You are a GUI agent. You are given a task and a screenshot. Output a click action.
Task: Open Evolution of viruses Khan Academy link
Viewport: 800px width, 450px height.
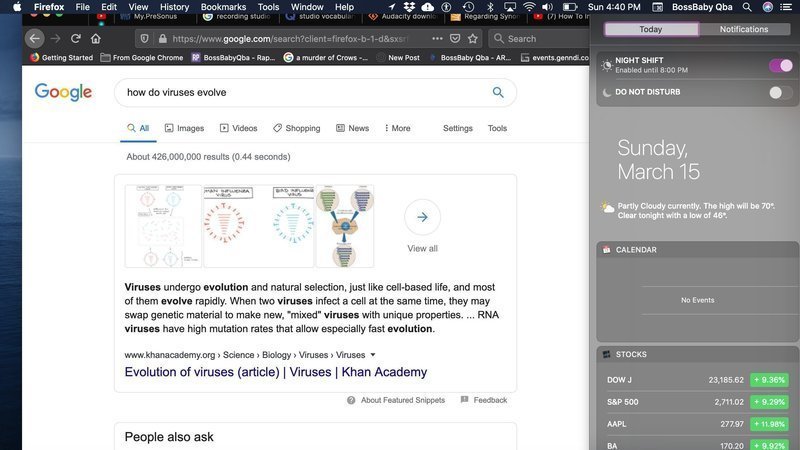275,372
